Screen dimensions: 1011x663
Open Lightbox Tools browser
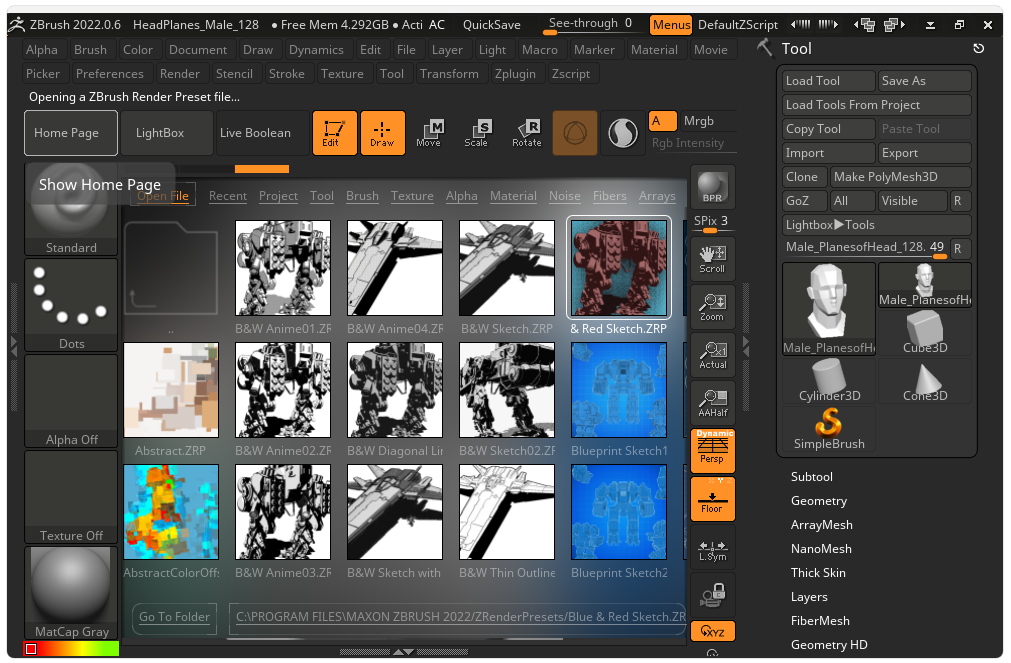click(876, 224)
